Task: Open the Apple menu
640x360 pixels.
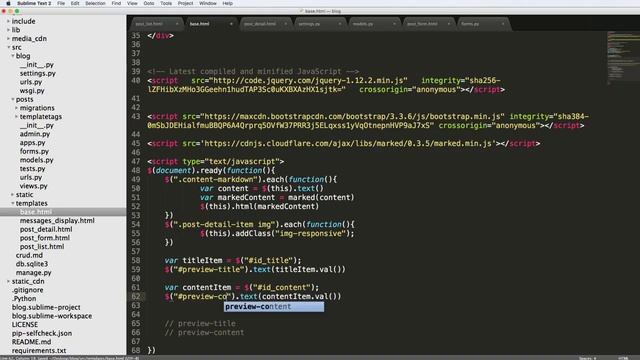Action: 8,3
